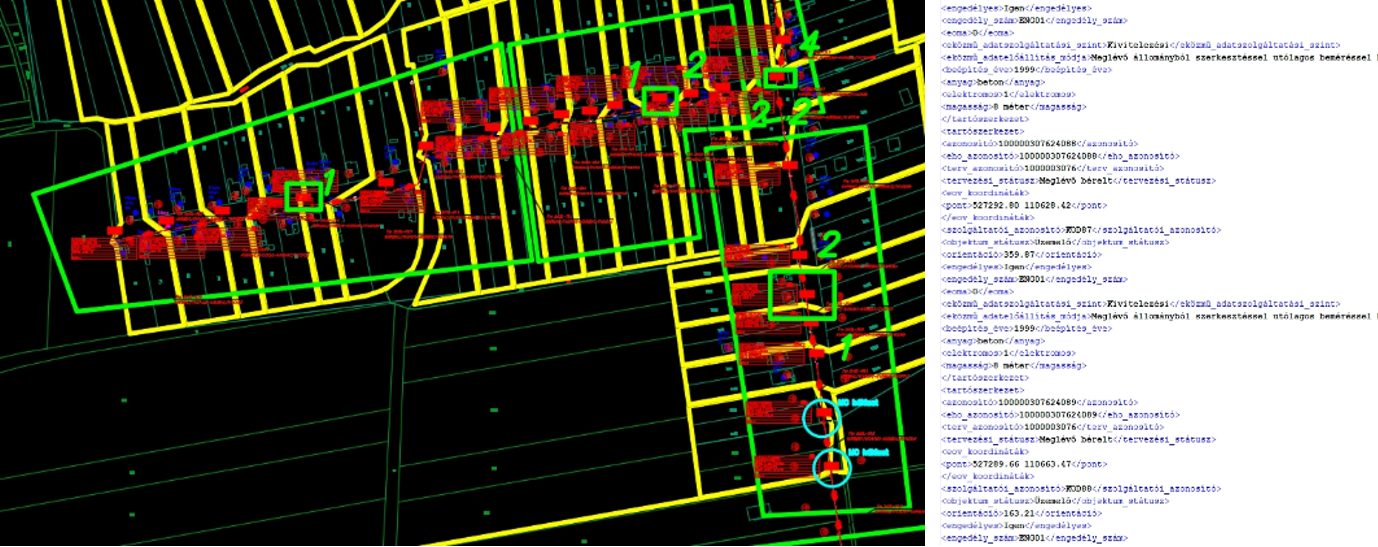Click the cyan text label beside the lower circle
The width and height of the screenshot is (1378, 547).
click(x=867, y=453)
